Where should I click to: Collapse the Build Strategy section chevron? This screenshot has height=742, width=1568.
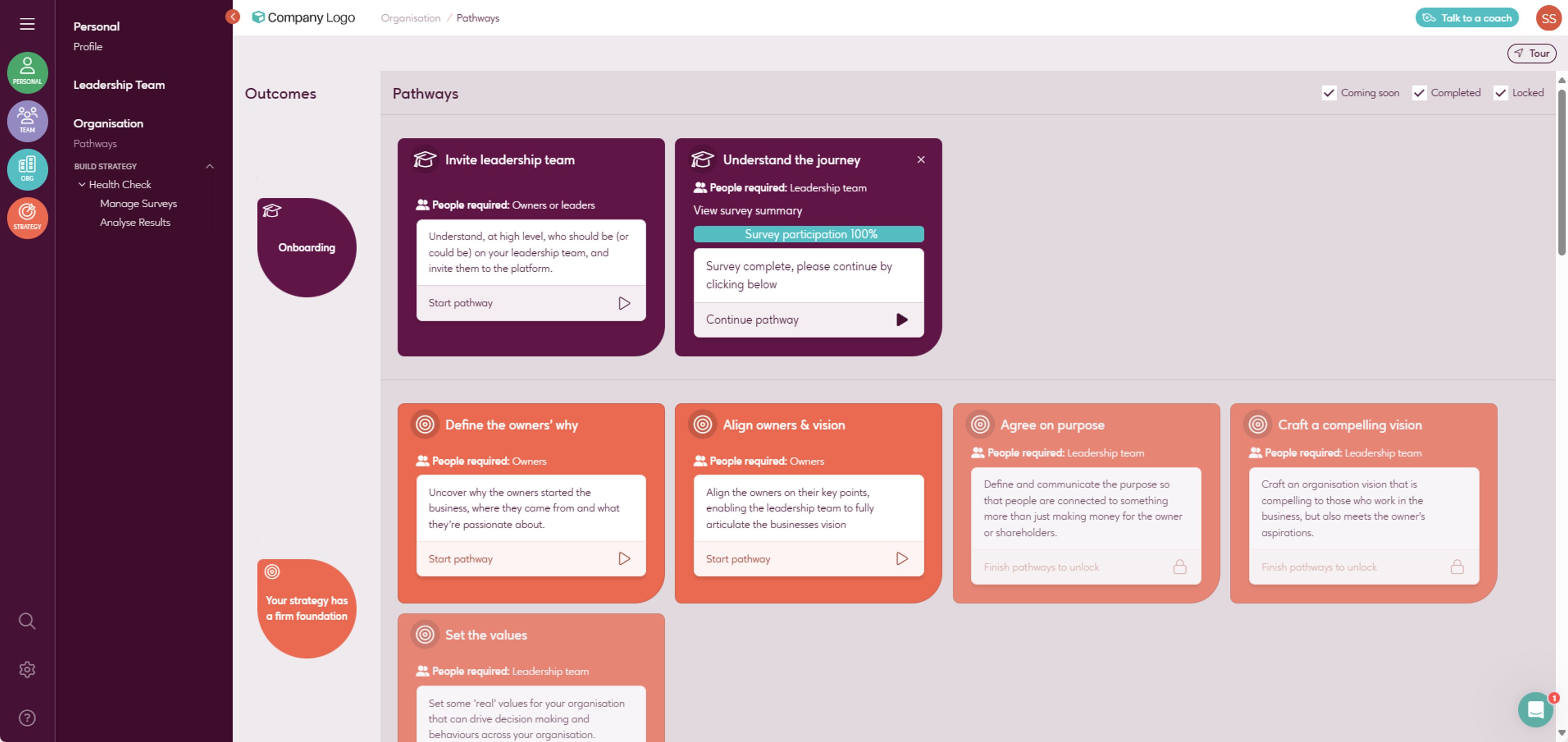coord(209,166)
